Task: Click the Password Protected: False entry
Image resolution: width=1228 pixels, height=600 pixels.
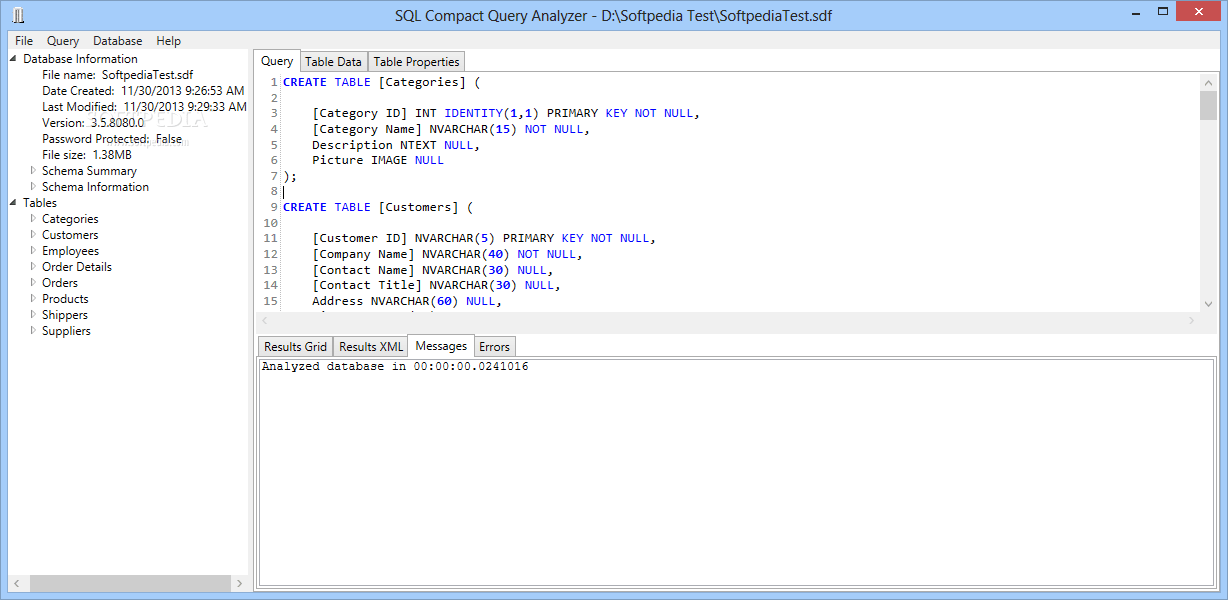Action: (112, 139)
